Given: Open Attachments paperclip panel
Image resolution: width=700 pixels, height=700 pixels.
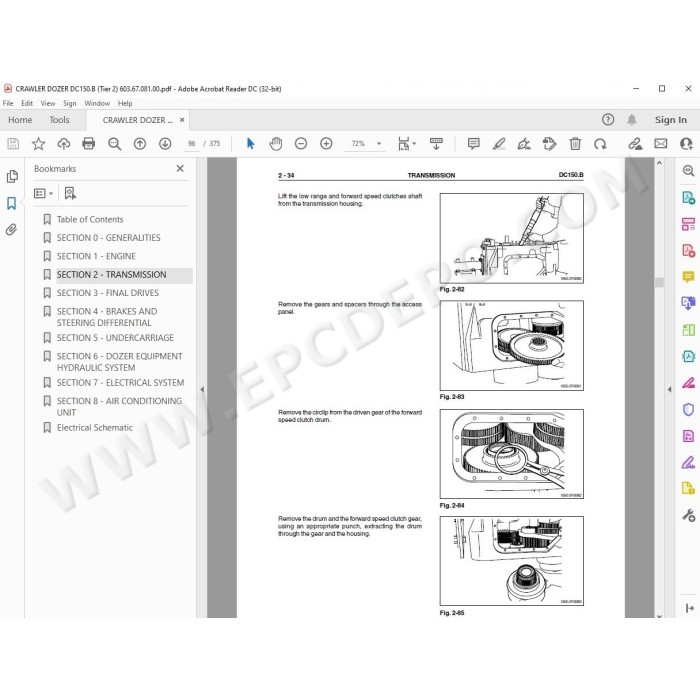Looking at the screenshot, I should coord(12,229).
